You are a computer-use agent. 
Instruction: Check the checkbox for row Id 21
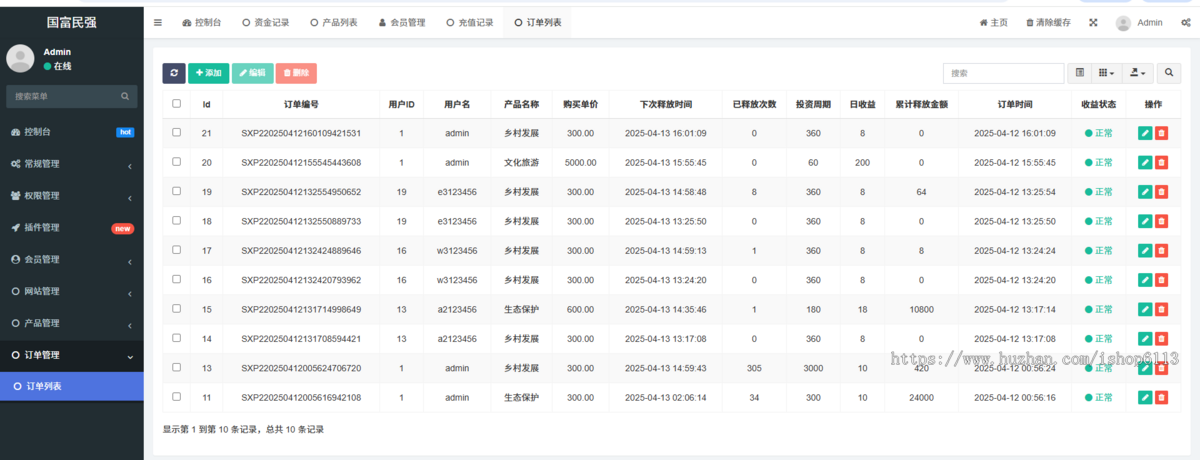[x=177, y=132]
